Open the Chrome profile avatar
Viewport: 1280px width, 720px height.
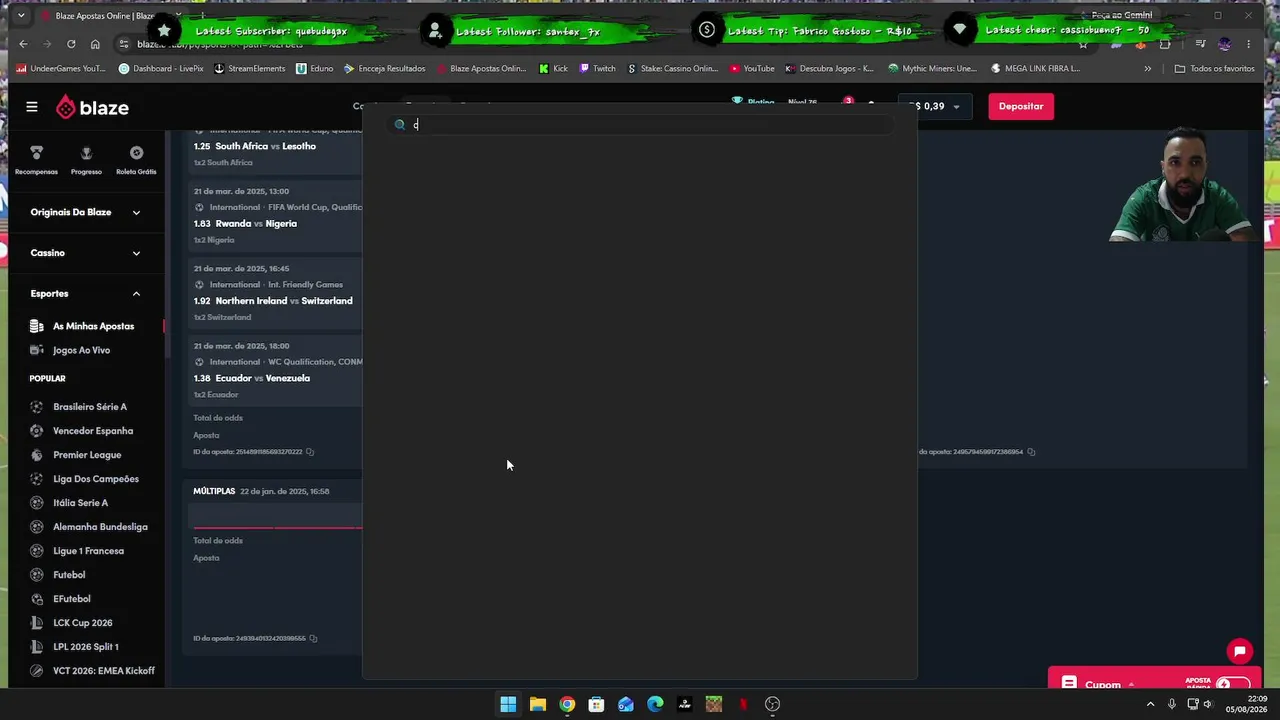pyautogui.click(x=1225, y=44)
